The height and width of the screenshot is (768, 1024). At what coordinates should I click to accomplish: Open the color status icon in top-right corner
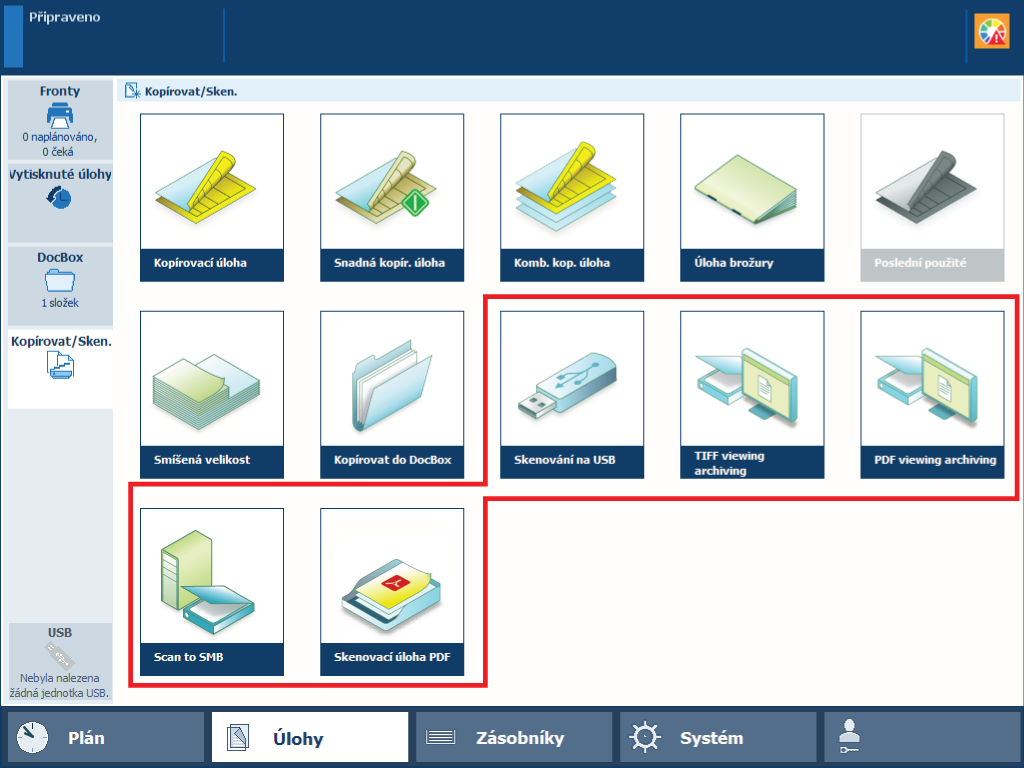991,31
